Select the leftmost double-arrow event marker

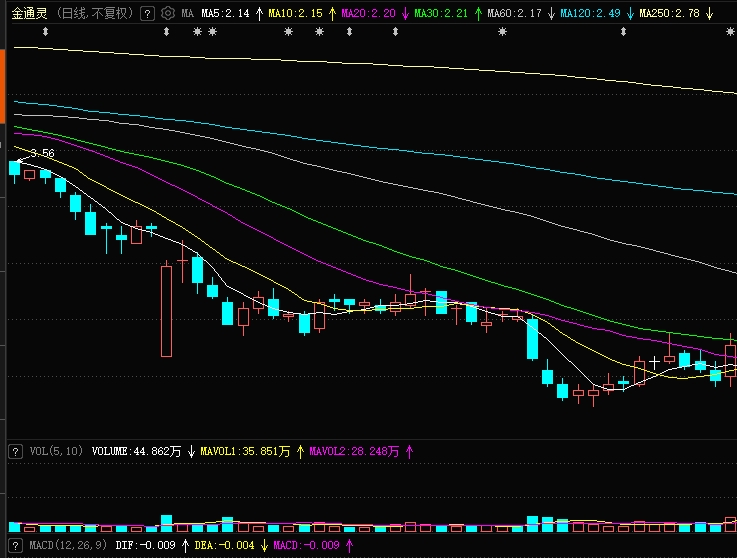pyautogui.click(x=45, y=31)
